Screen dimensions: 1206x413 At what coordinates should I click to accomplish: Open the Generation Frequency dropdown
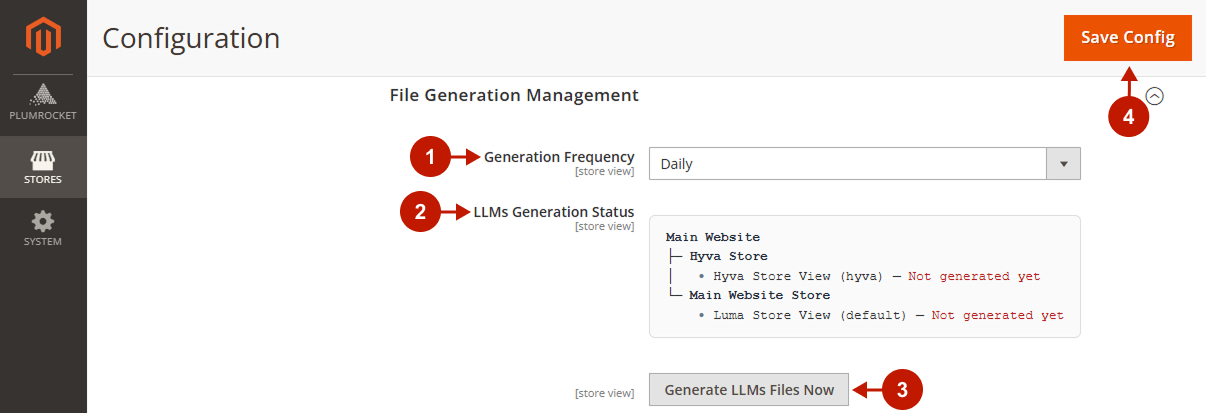tap(865, 164)
